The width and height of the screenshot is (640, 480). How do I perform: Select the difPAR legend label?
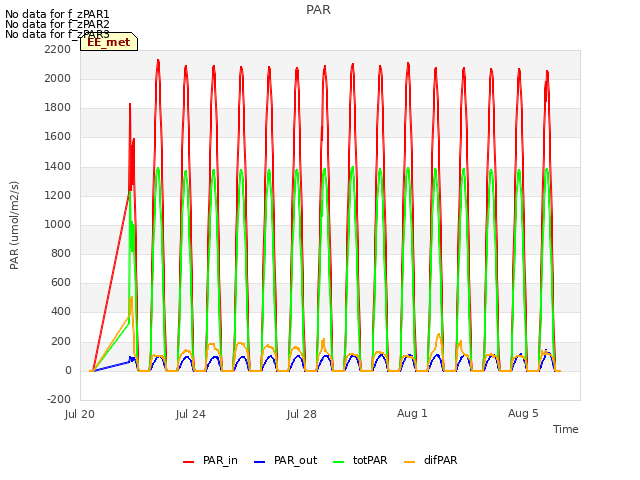[440, 460]
